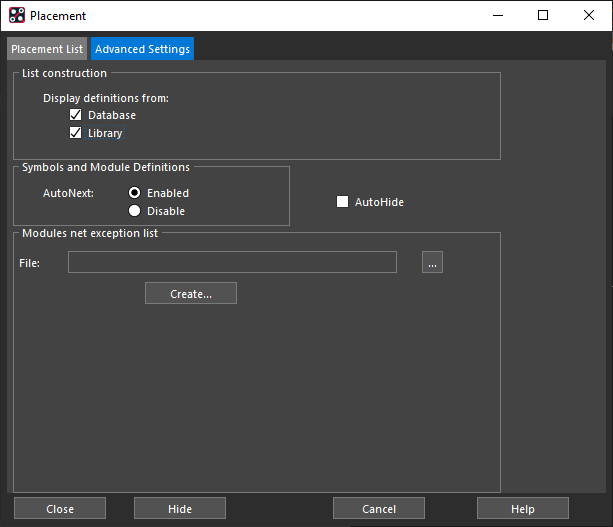The height and width of the screenshot is (527, 613).
Task: Open Help for the Placement dialog
Action: (x=523, y=508)
